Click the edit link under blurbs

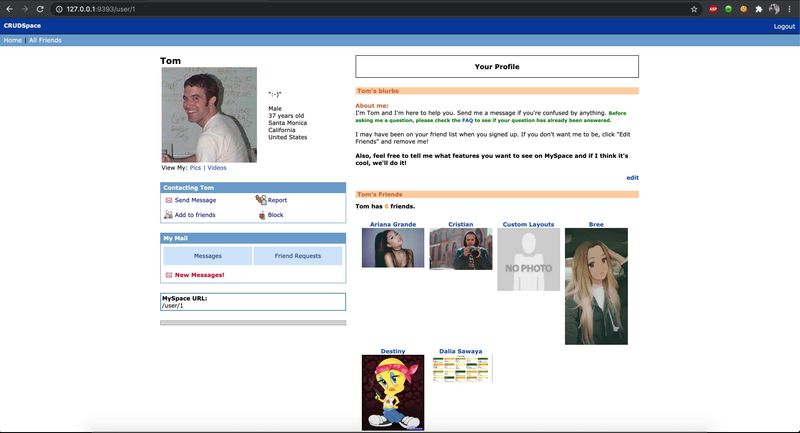pos(633,178)
